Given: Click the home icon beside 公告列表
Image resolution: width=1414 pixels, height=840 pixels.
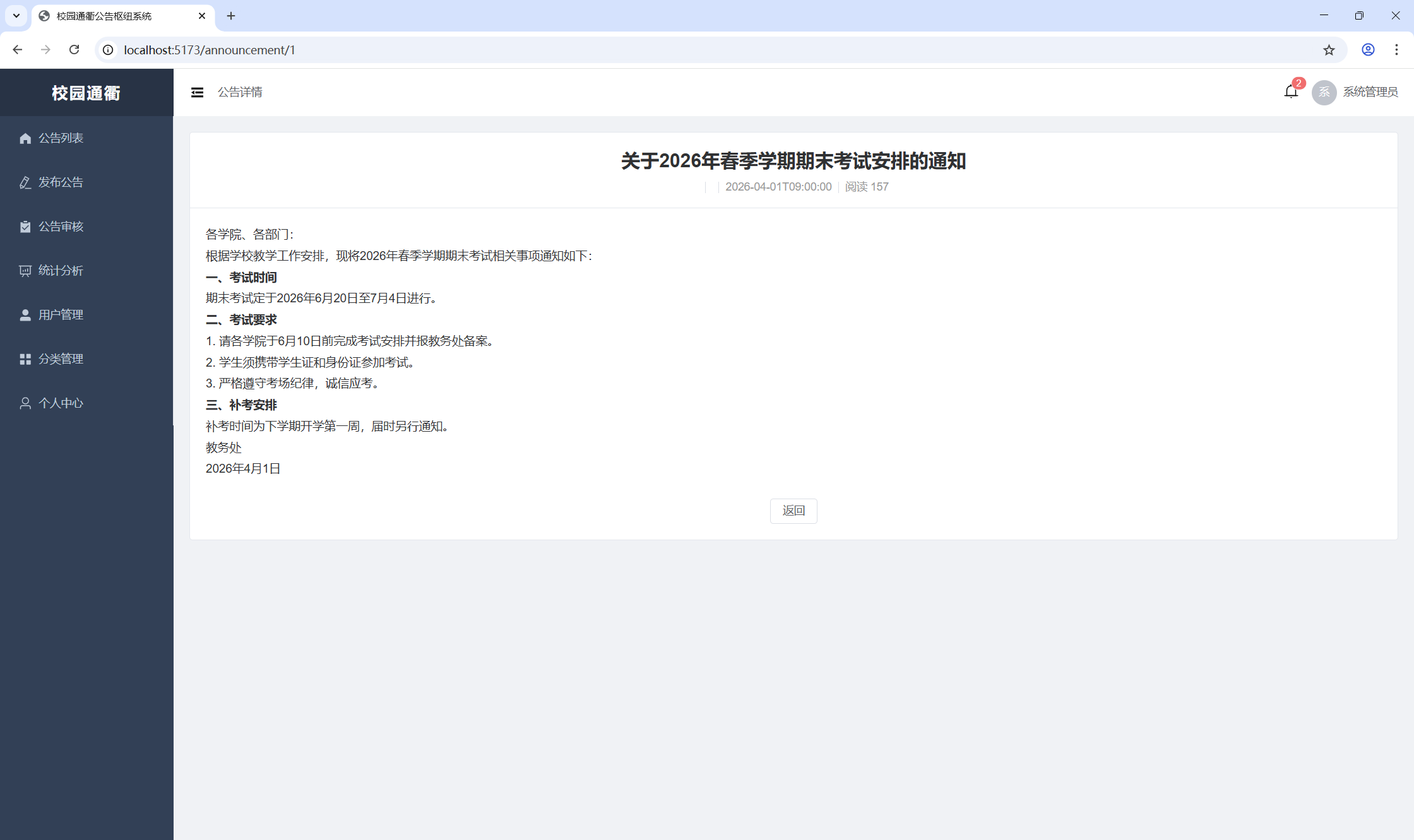Looking at the screenshot, I should pos(25,138).
